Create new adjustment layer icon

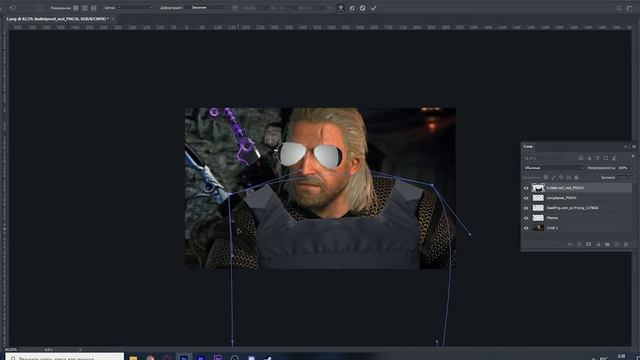[x=598, y=244]
